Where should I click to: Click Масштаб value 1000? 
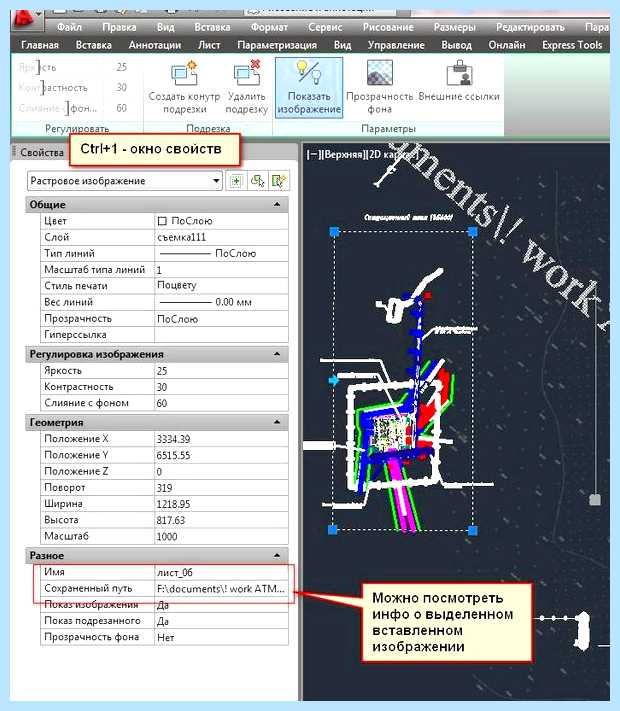(221, 536)
